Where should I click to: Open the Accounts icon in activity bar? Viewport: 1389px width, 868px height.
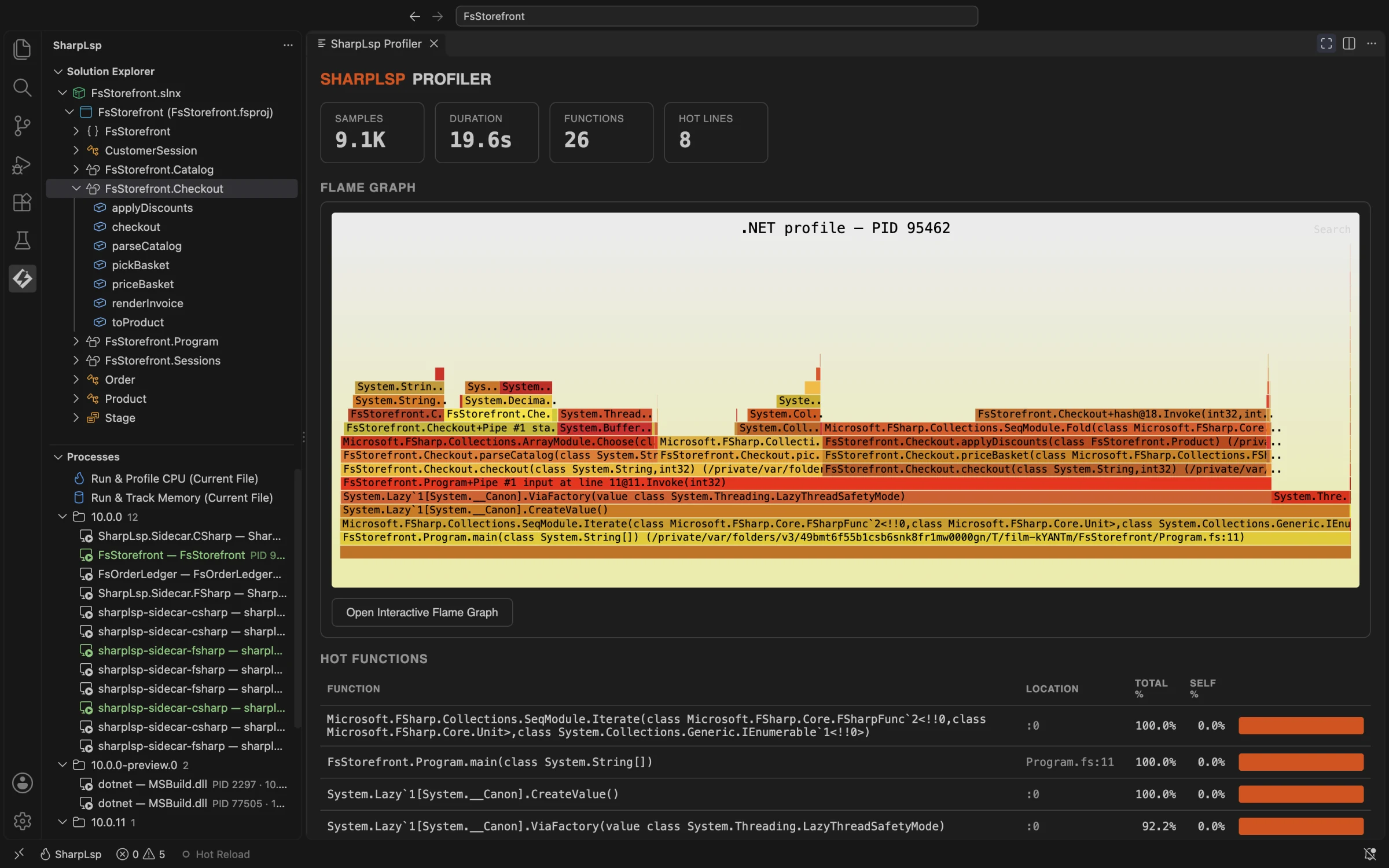(22, 783)
